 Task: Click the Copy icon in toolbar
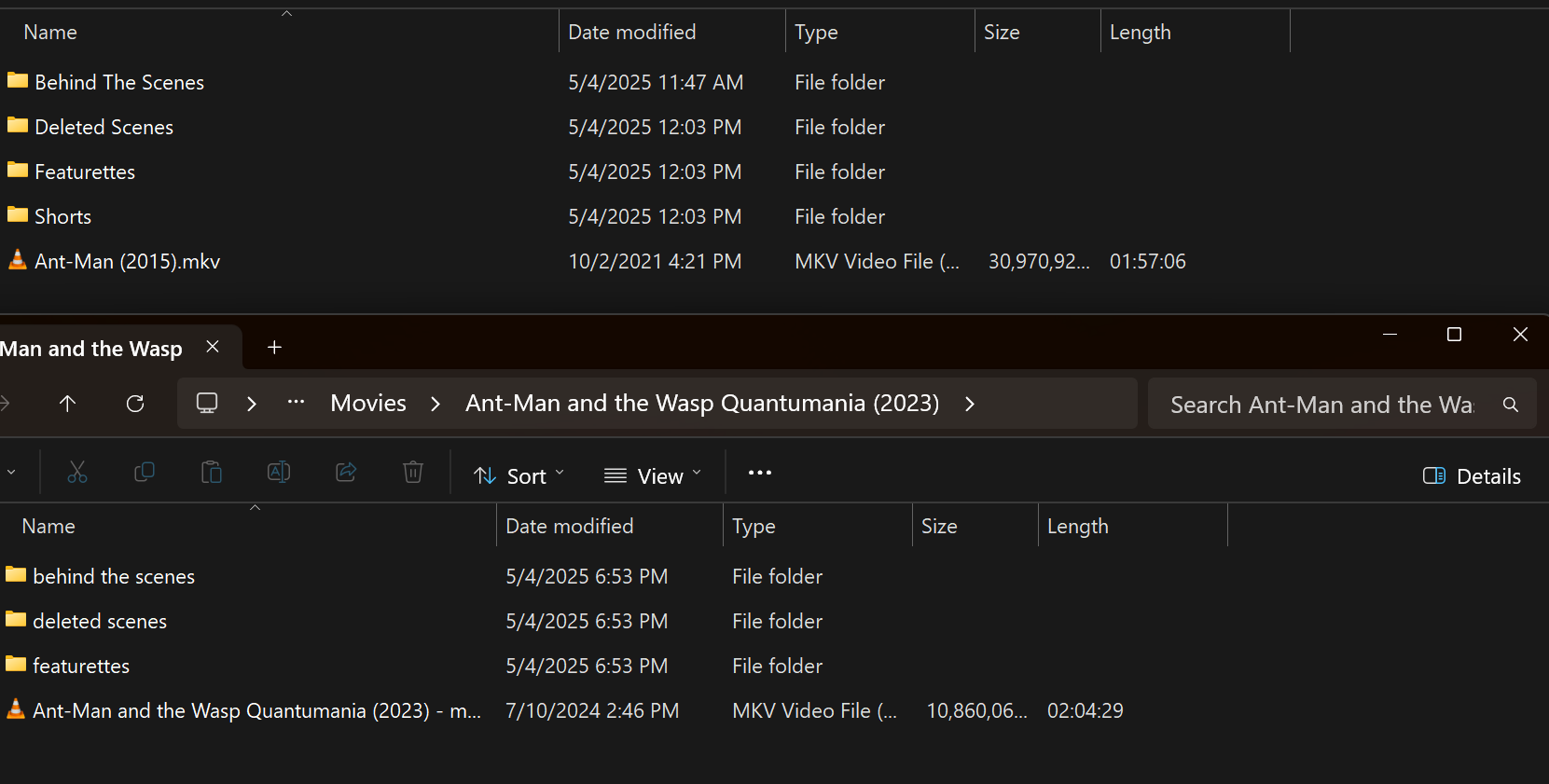(145, 473)
